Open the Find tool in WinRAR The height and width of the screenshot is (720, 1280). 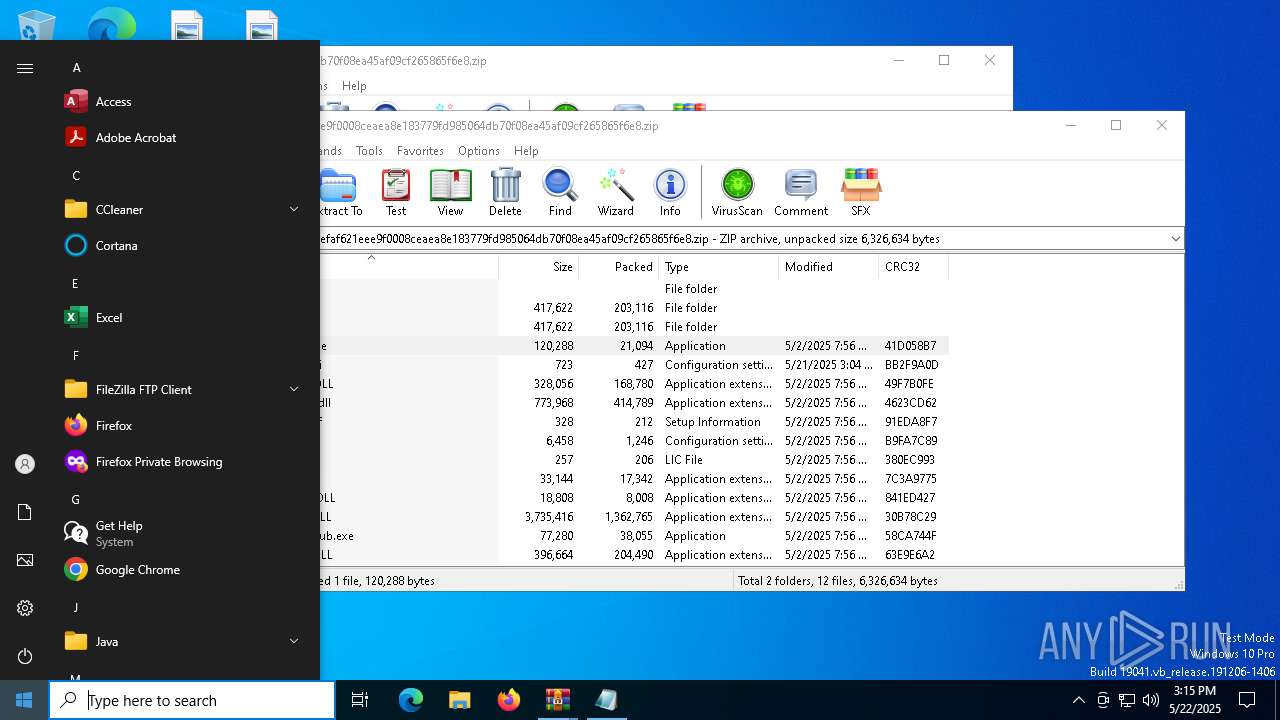560,192
